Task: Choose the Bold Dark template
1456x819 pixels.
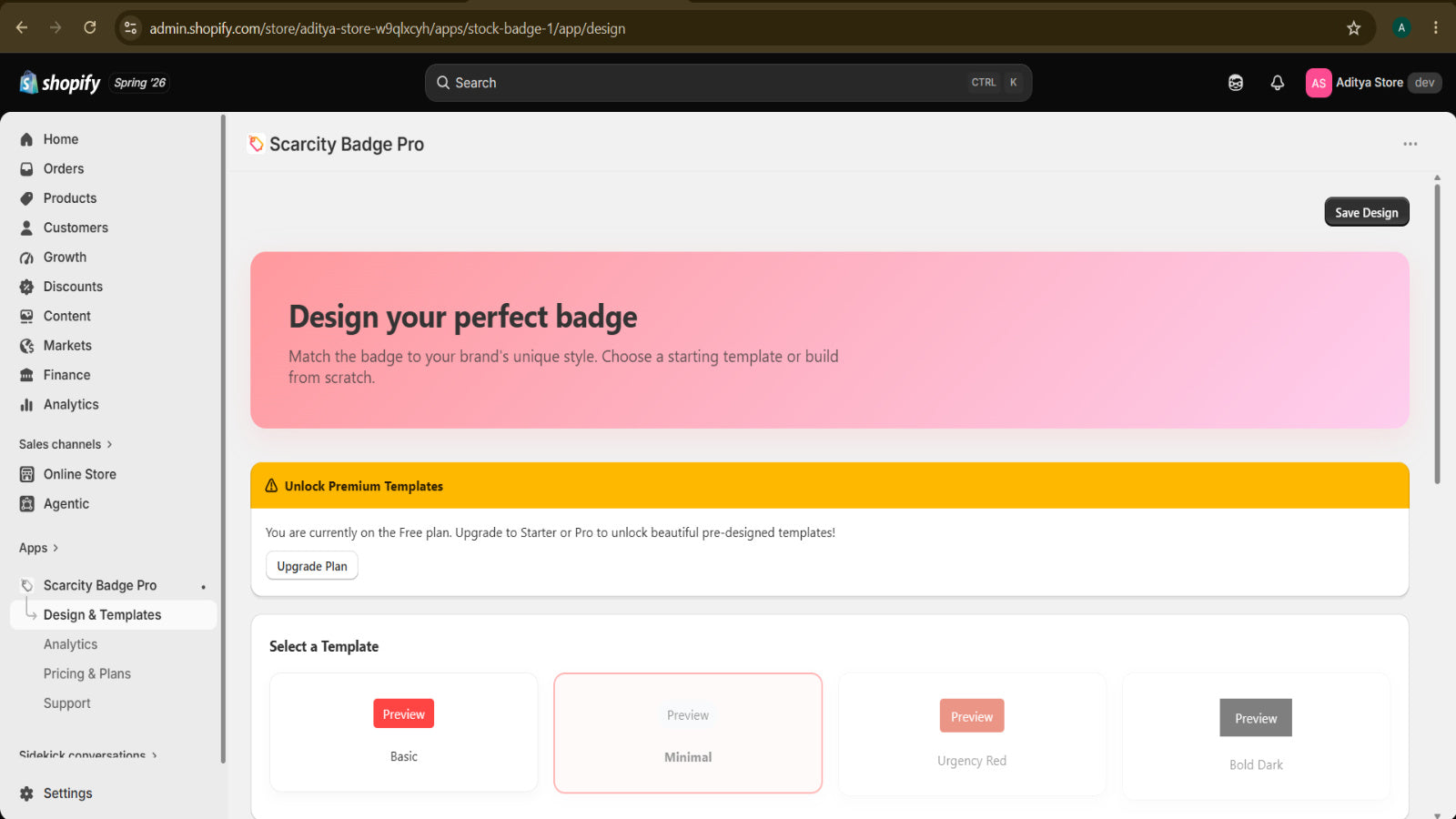Action: pos(1256,736)
